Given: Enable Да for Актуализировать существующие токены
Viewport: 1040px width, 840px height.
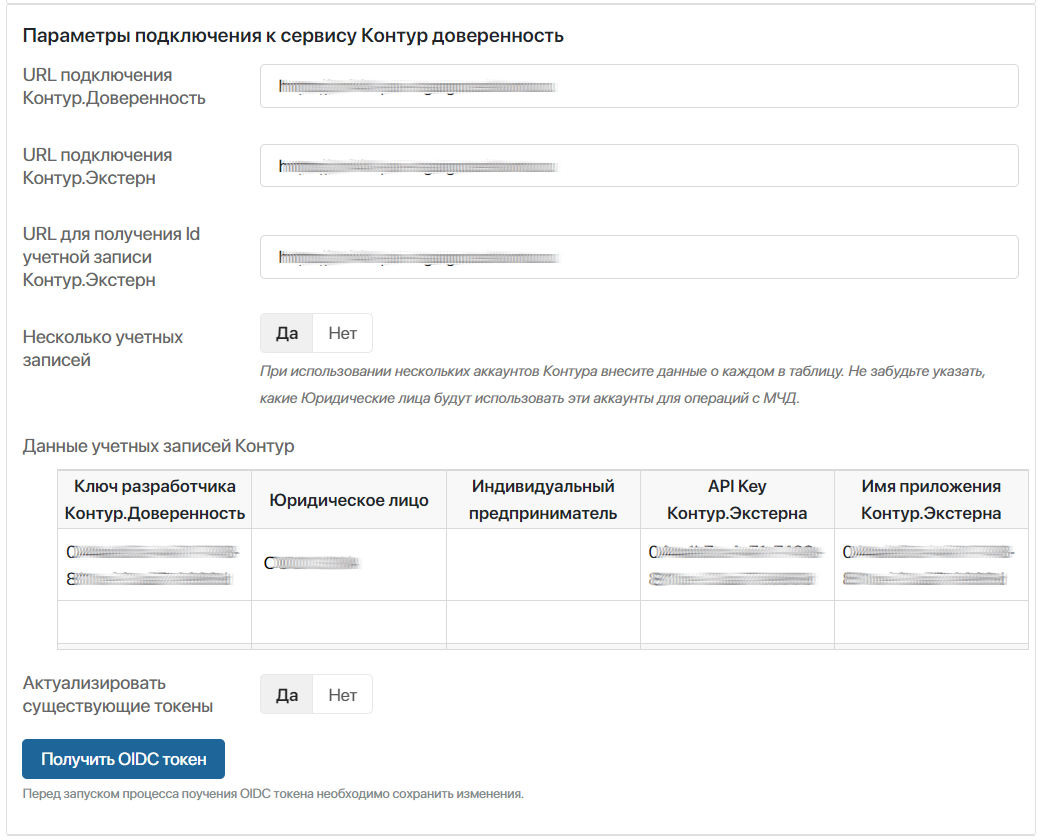Looking at the screenshot, I should click(x=287, y=694).
